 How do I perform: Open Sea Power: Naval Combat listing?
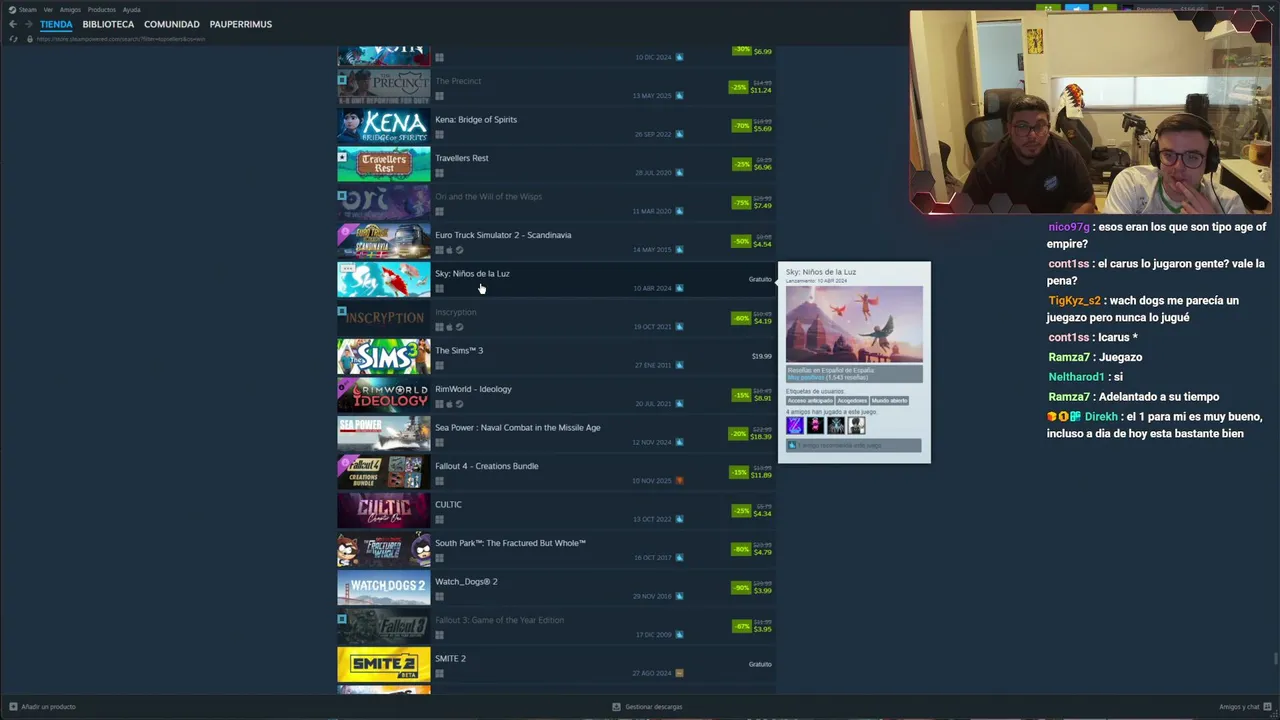coord(518,428)
